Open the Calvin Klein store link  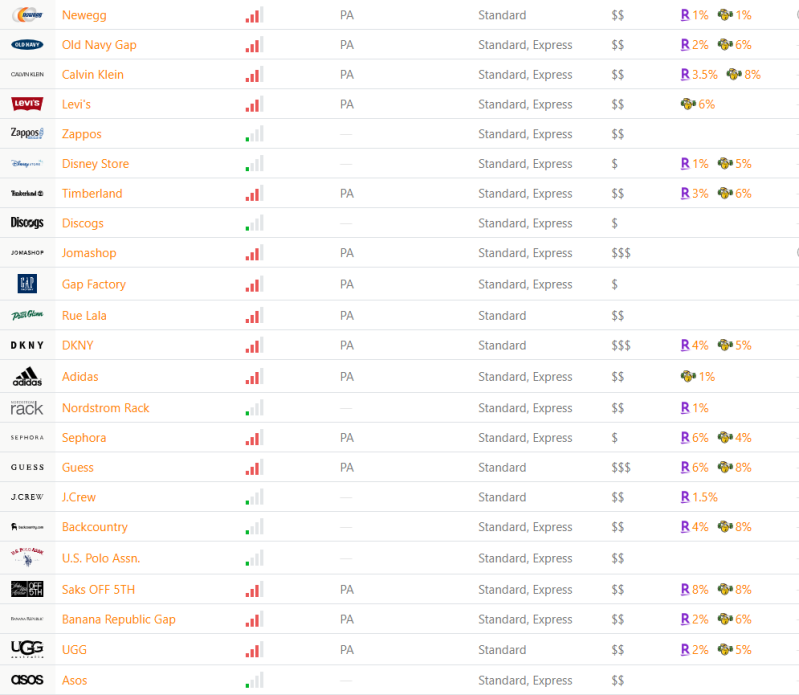point(93,75)
